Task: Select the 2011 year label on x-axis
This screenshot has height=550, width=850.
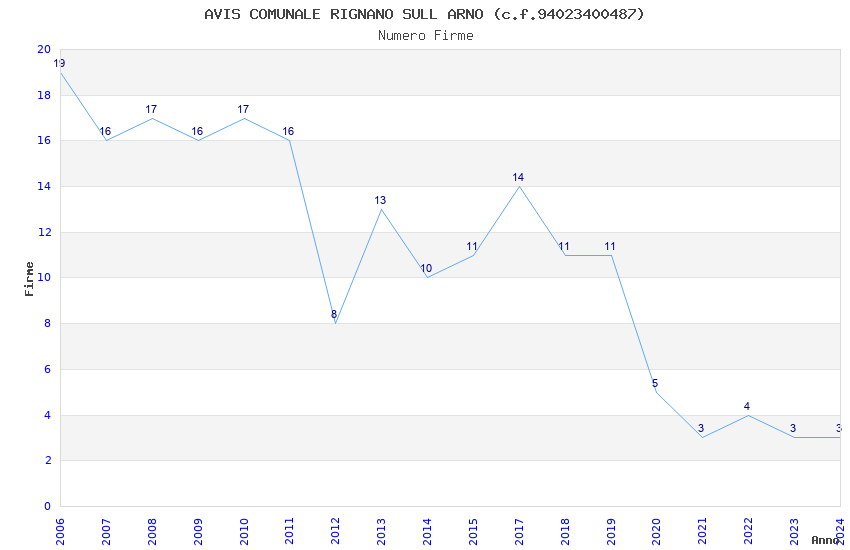Action: (289, 531)
